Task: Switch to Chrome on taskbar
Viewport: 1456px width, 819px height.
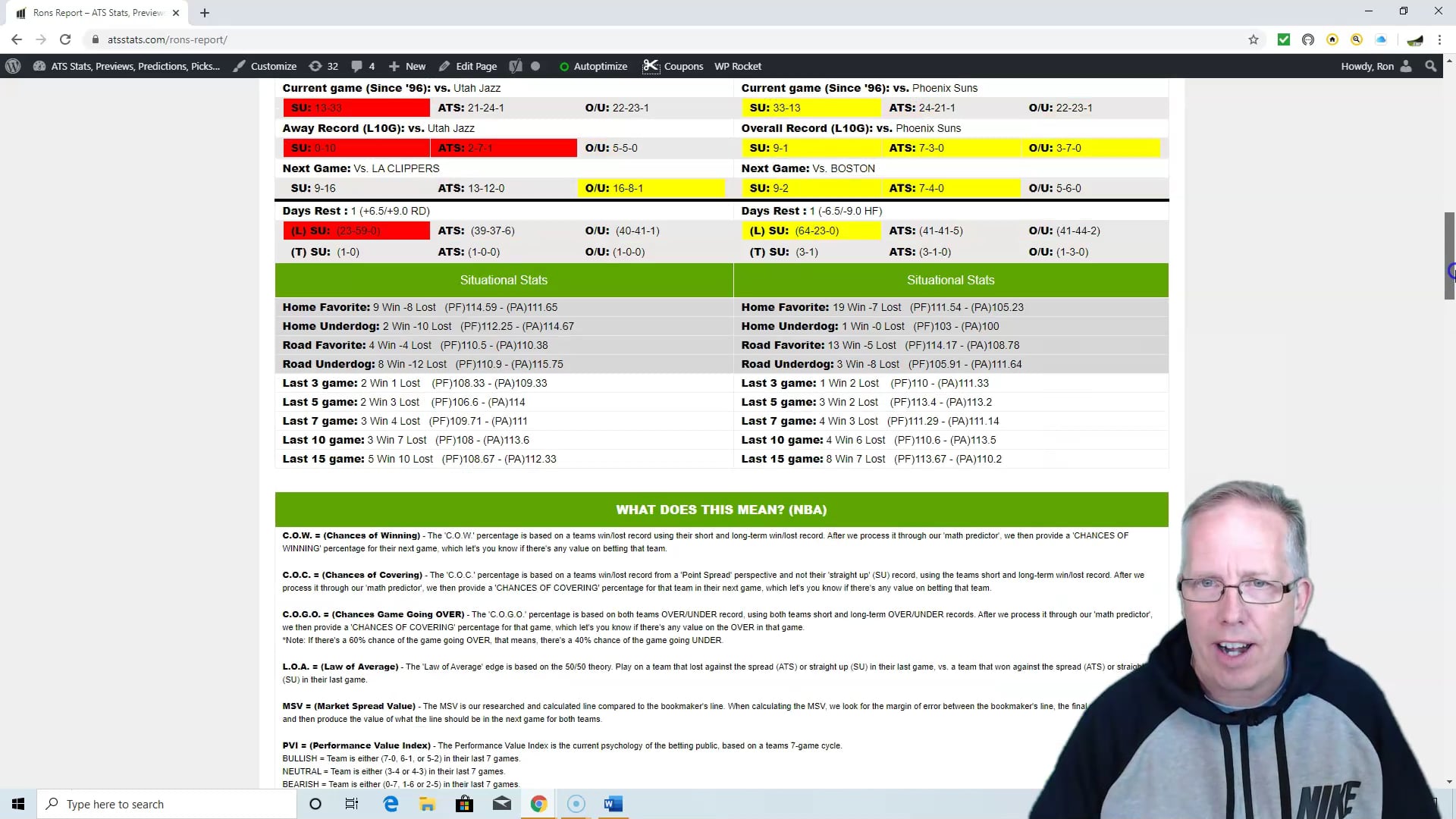Action: click(538, 804)
